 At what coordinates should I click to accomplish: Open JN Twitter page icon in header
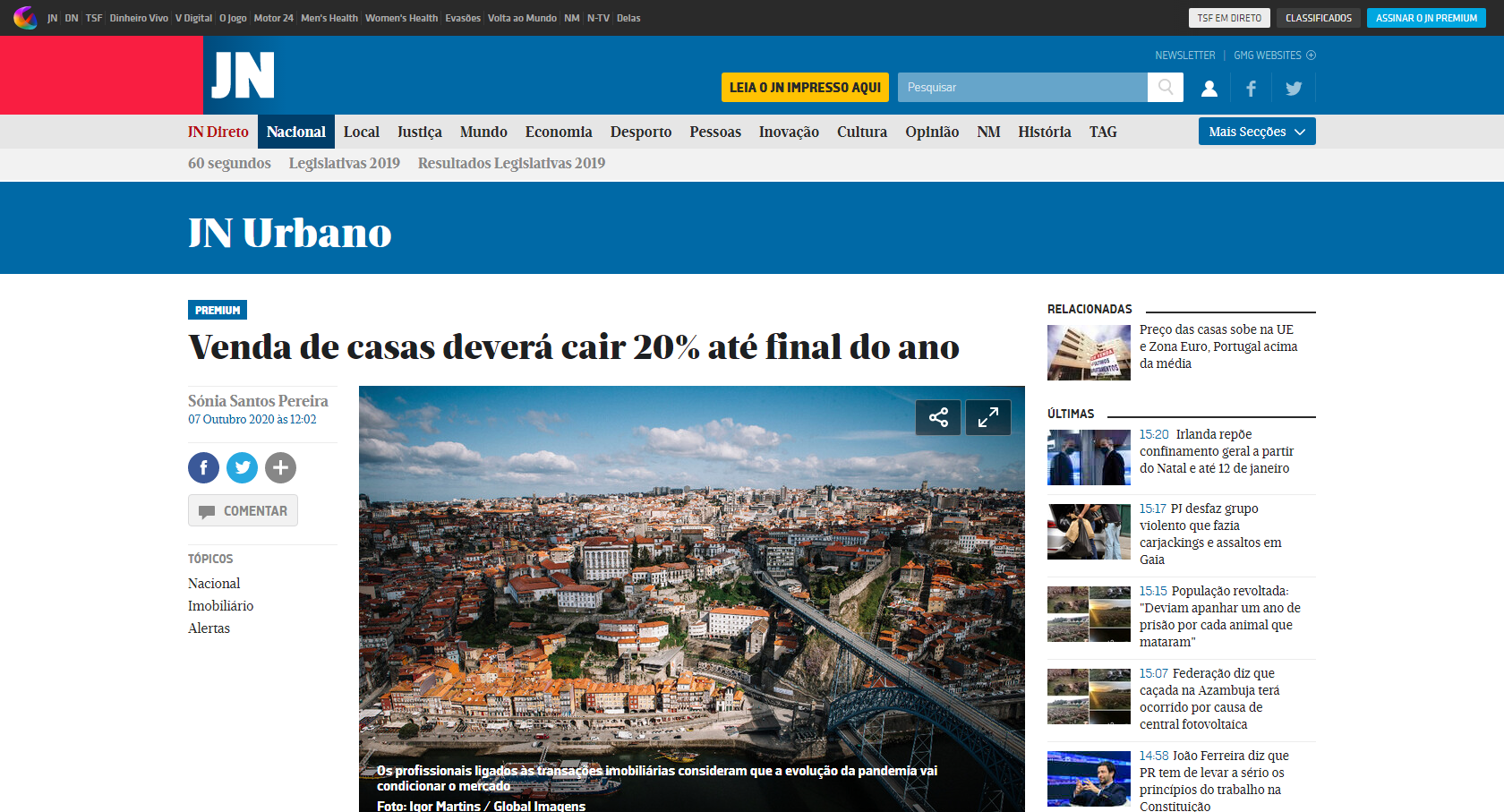1294,88
